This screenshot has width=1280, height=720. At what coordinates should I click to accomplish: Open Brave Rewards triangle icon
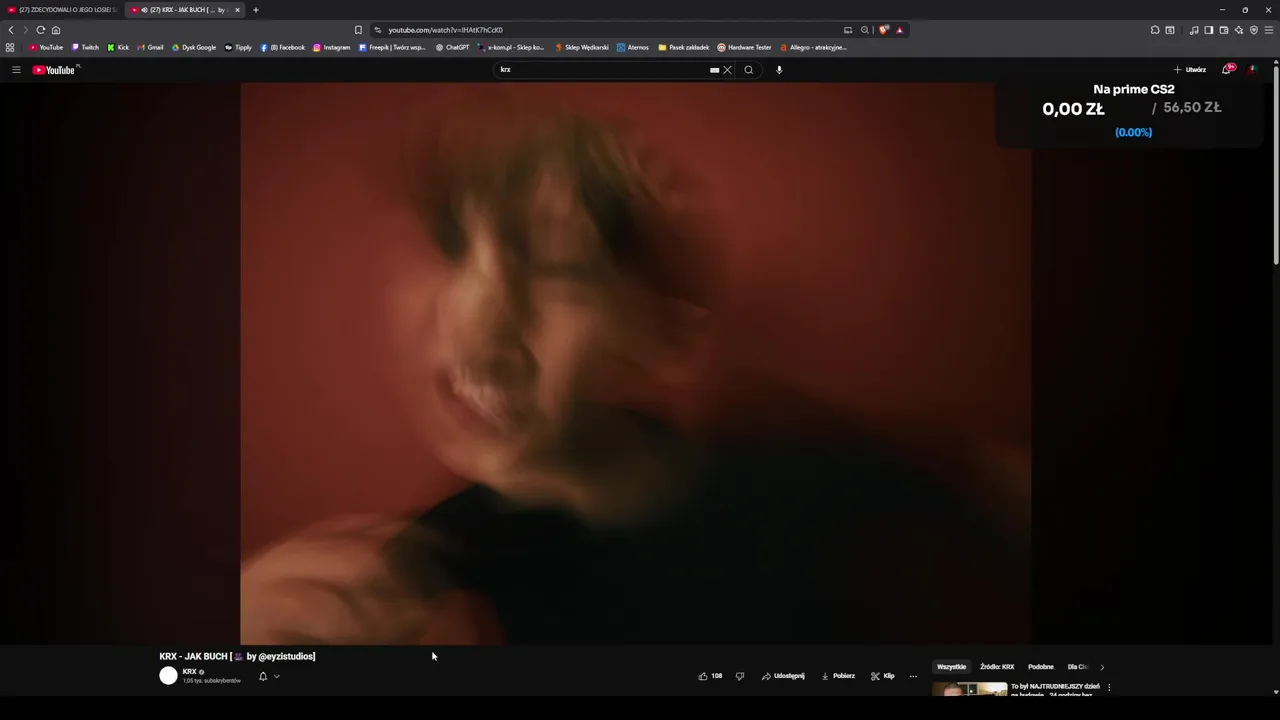click(899, 30)
